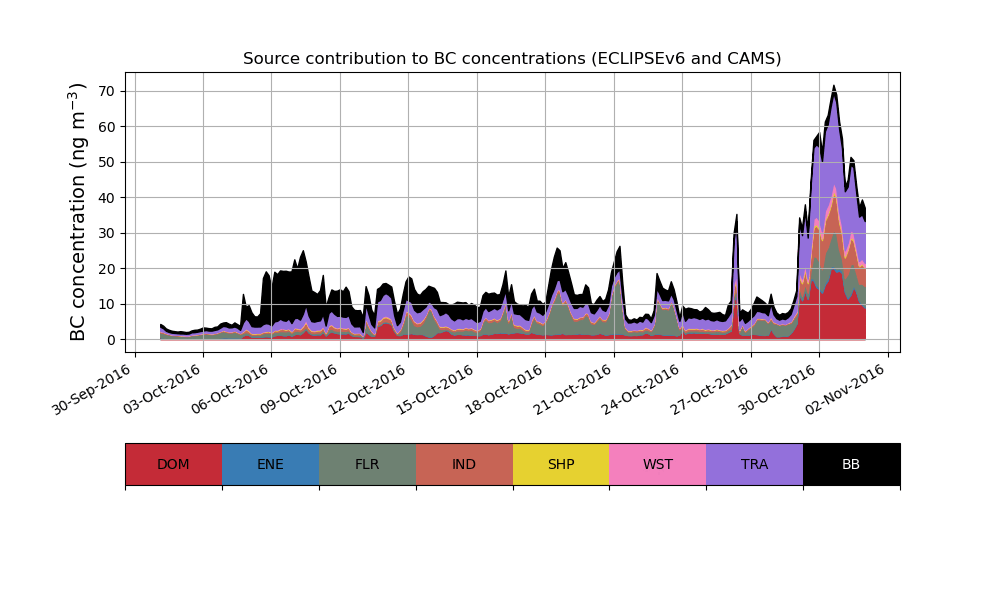1000x600 pixels.
Task: Click the red DOM legend swatch
Action: [173, 464]
